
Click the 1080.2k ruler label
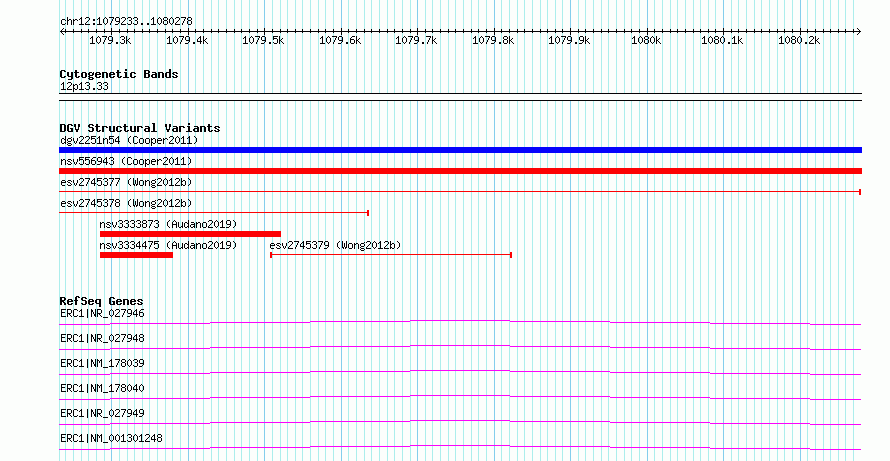coord(799,41)
